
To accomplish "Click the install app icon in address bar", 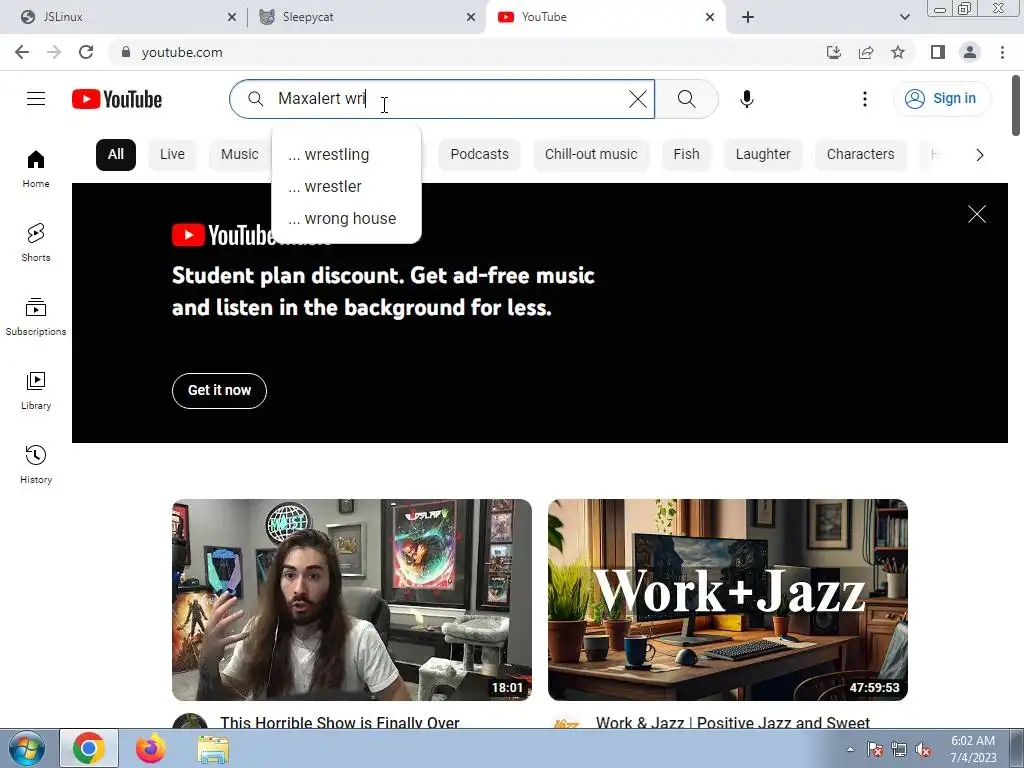I will (x=834, y=52).
